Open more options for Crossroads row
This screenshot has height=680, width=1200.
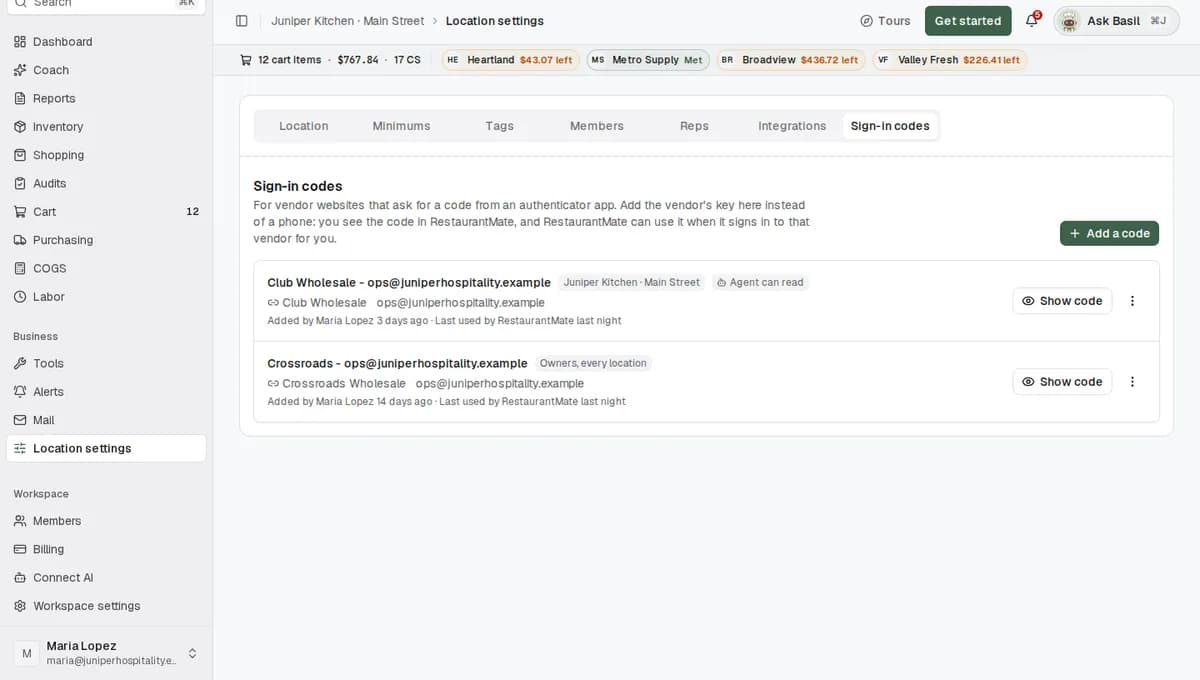point(1132,382)
